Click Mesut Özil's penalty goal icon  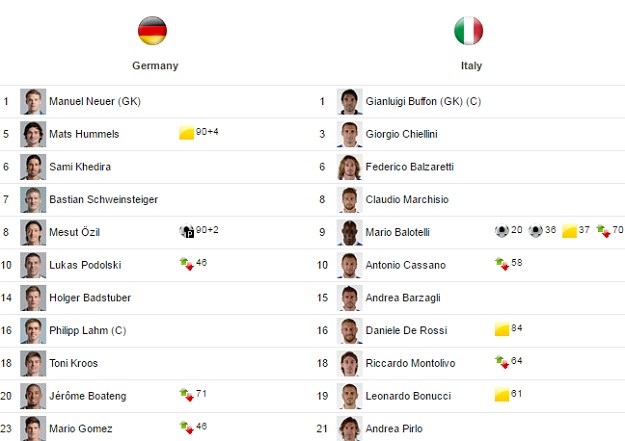pos(187,231)
